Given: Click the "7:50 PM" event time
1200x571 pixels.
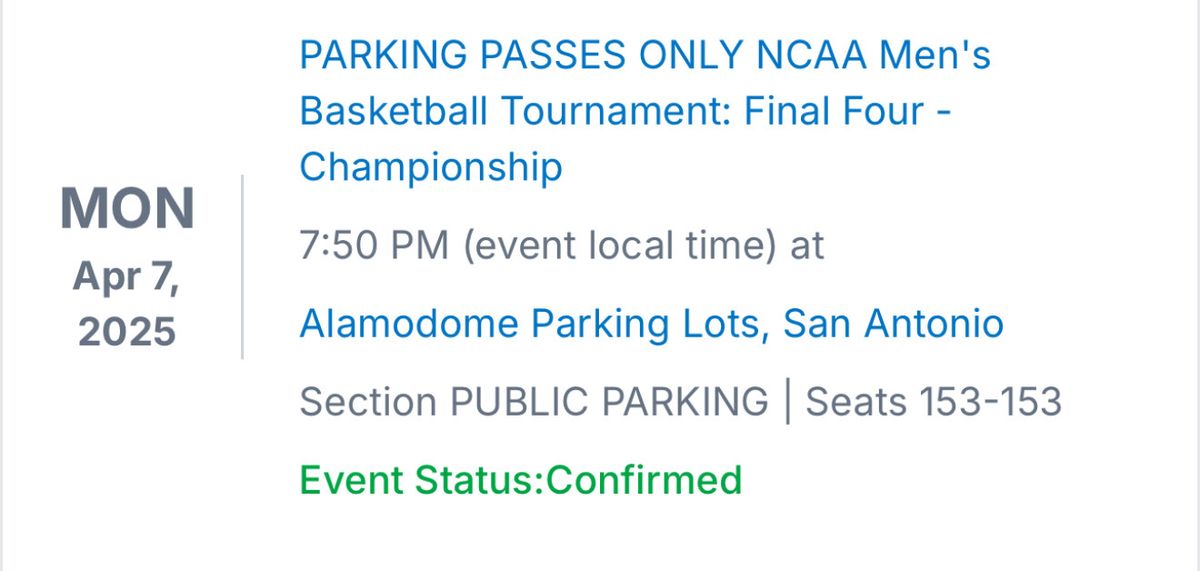Looking at the screenshot, I should 374,245.
